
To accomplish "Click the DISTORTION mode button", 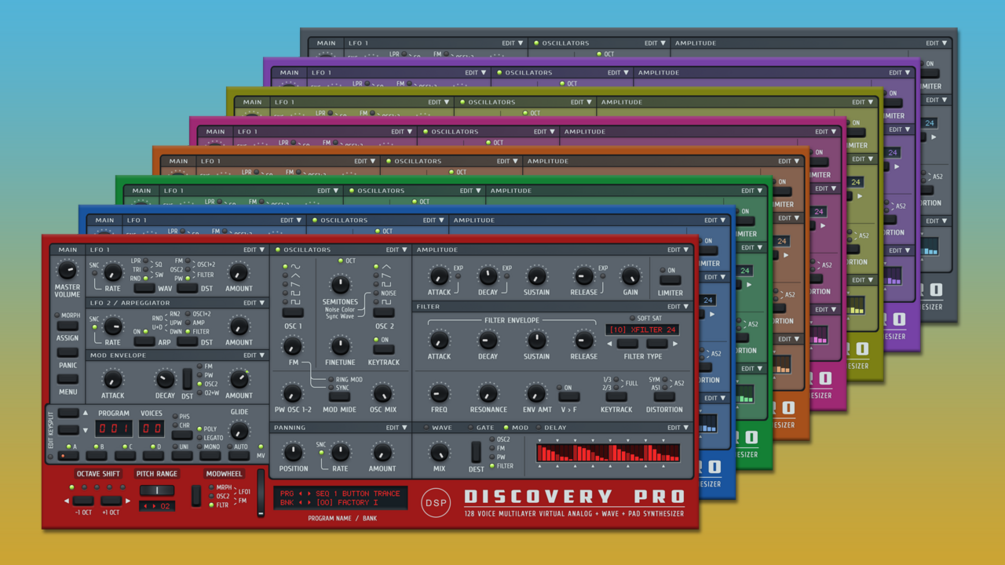I will click(x=664, y=397).
